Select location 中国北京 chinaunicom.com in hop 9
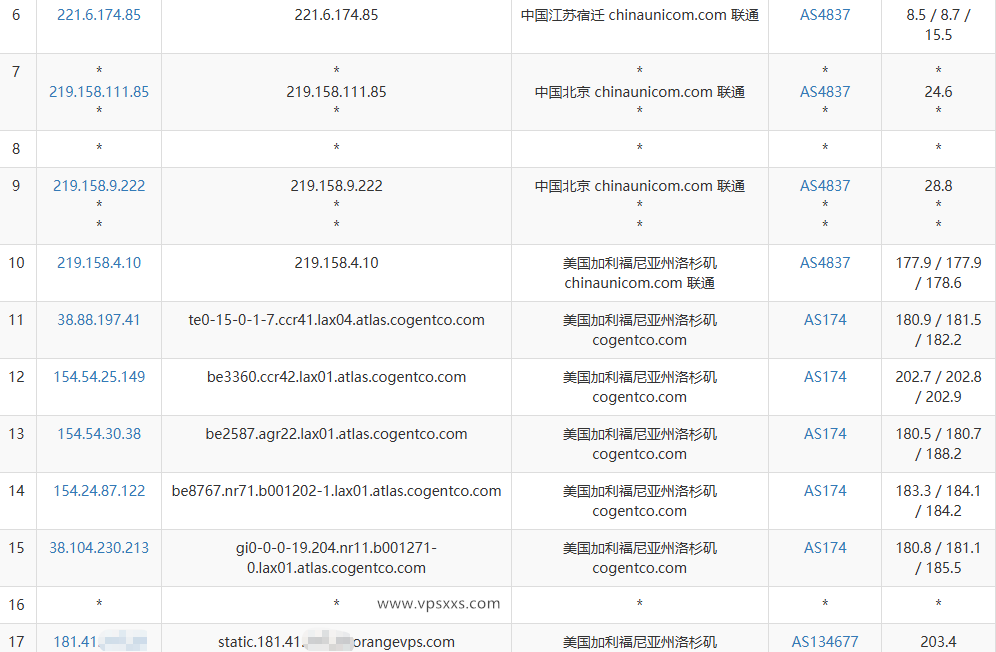The image size is (996, 652). point(640,186)
